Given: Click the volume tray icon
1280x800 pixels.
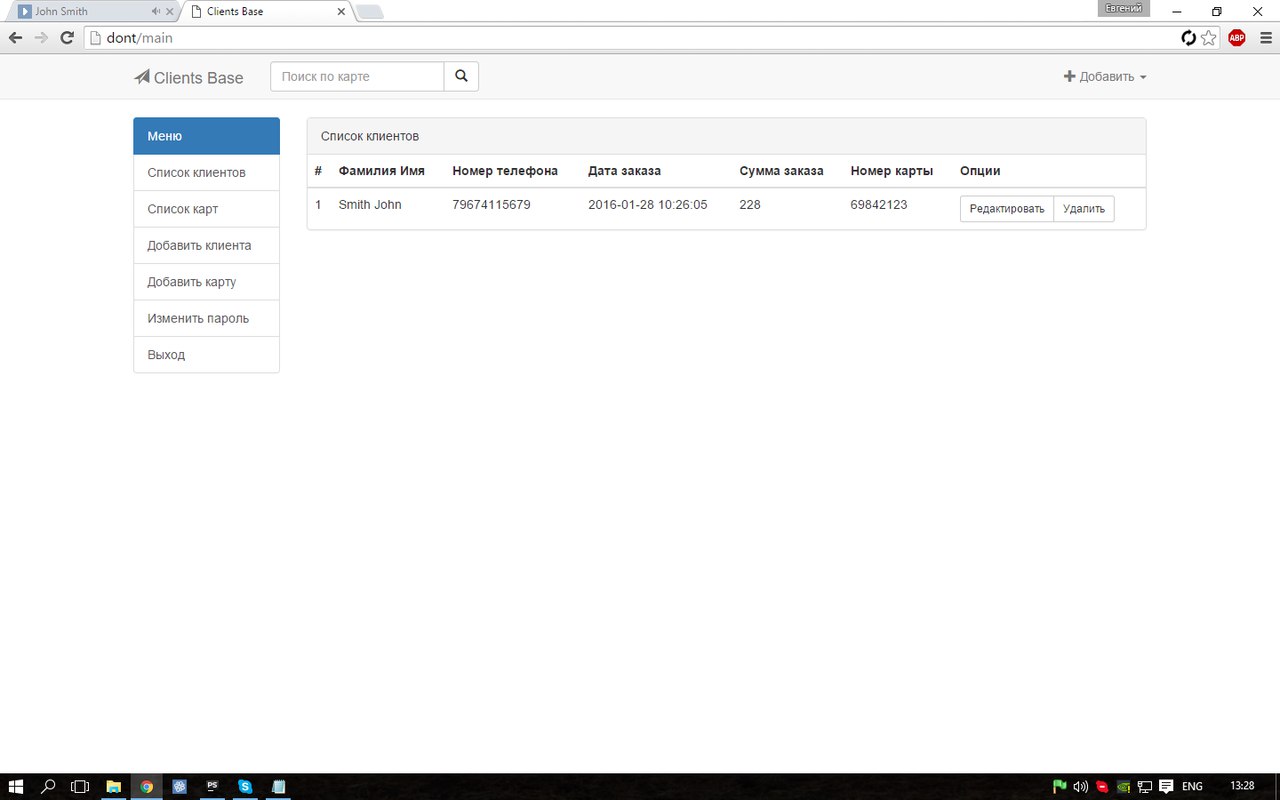Looking at the screenshot, I should (1081, 786).
